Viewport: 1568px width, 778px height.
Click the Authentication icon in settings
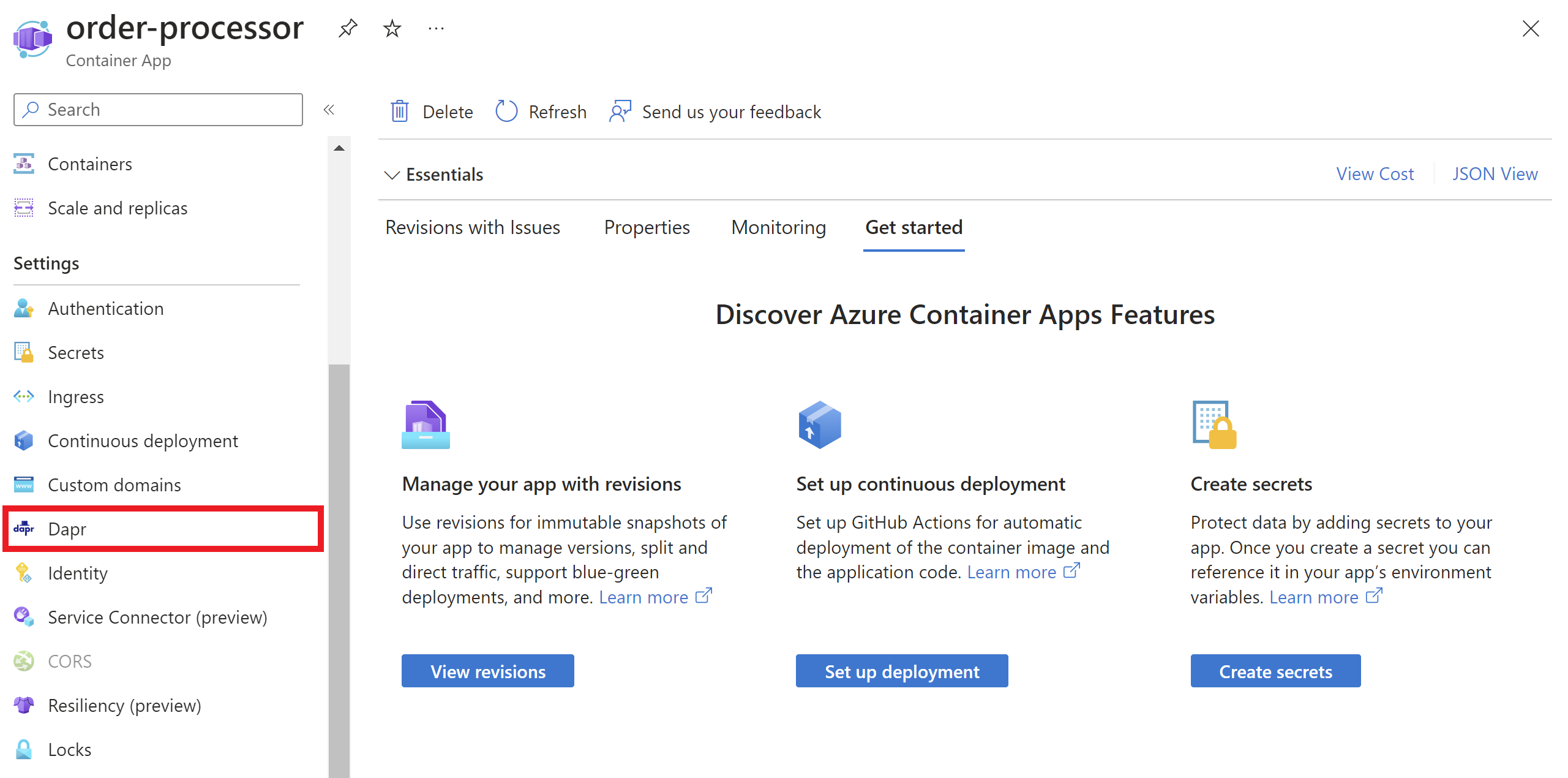click(25, 309)
